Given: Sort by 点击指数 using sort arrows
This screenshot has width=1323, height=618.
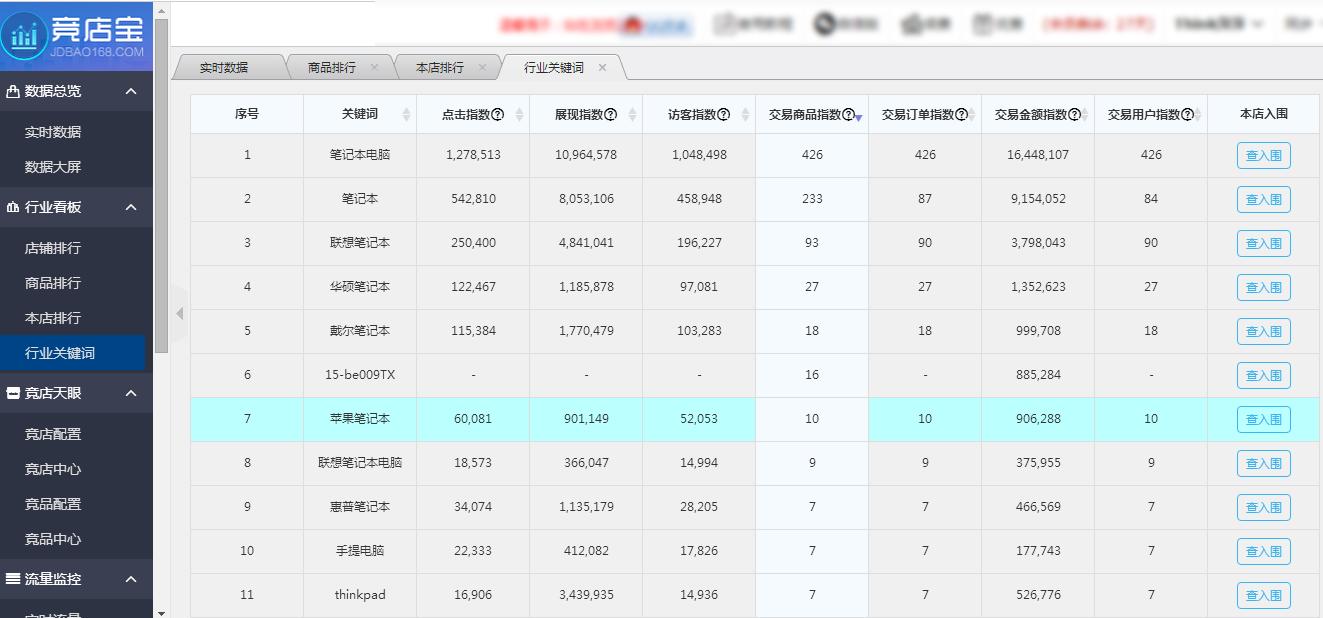Looking at the screenshot, I should (519, 115).
